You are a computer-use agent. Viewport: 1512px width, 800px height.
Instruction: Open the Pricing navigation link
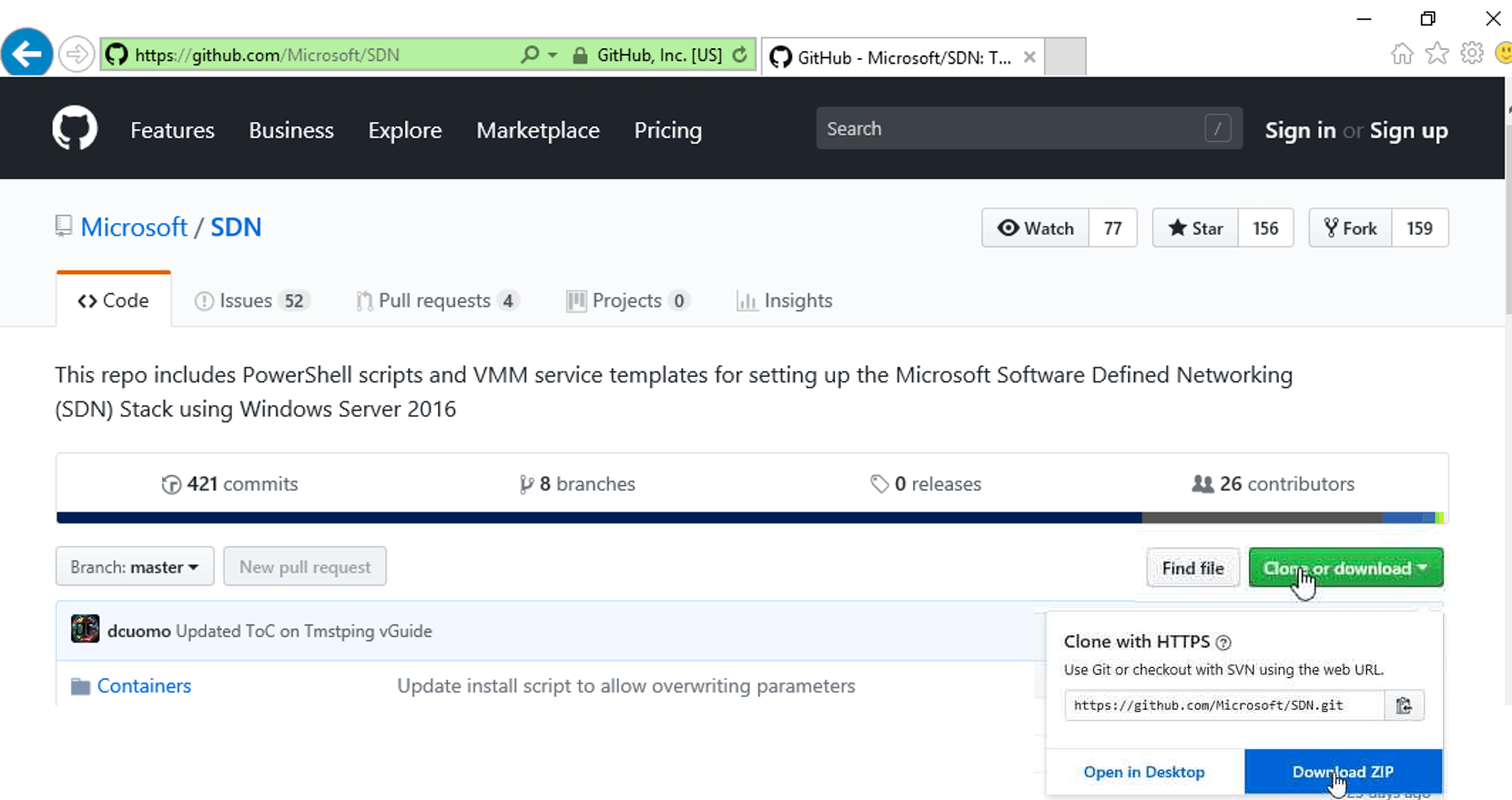tap(668, 130)
